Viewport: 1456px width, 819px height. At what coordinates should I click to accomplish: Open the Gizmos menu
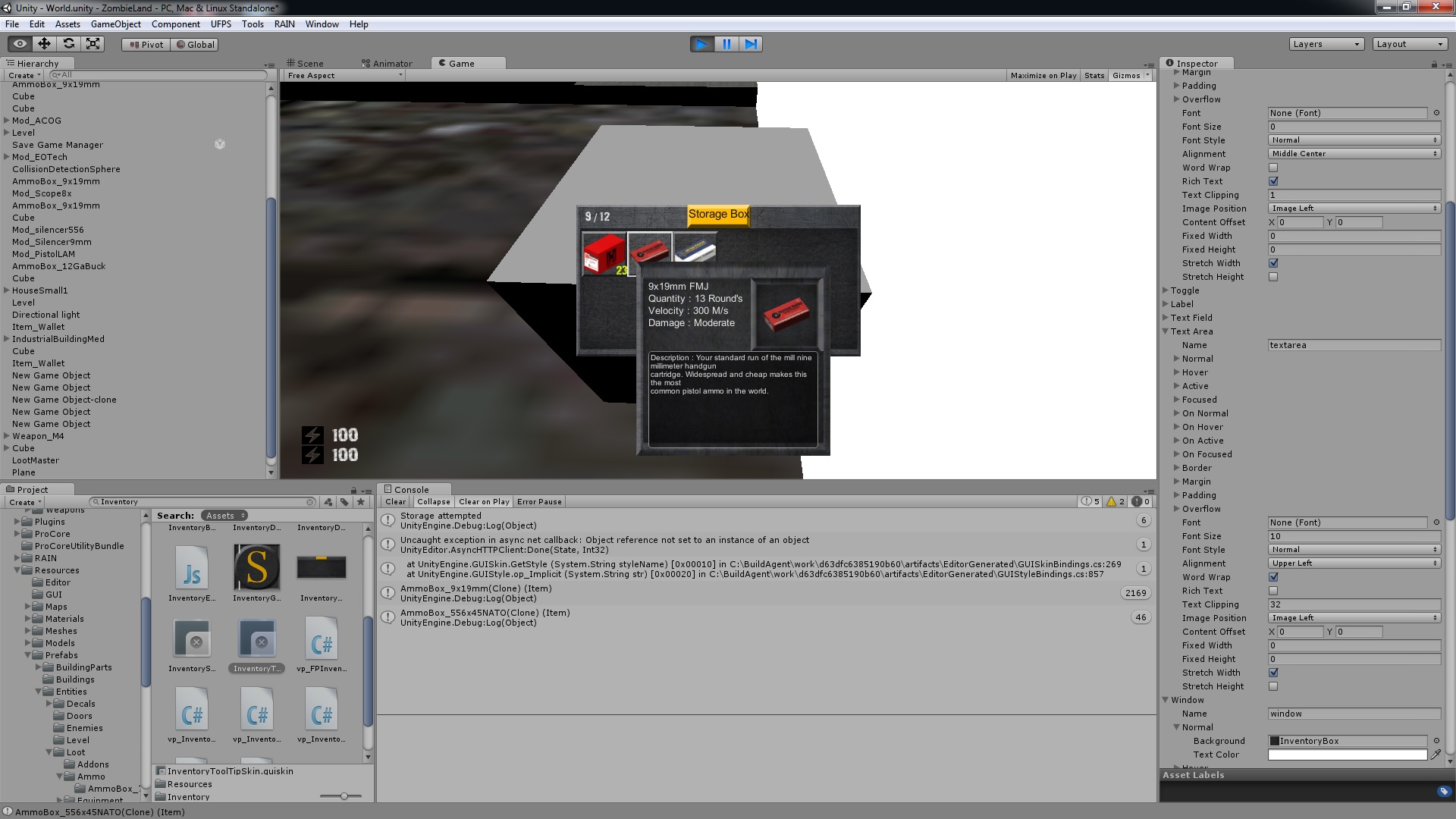pos(1131,76)
